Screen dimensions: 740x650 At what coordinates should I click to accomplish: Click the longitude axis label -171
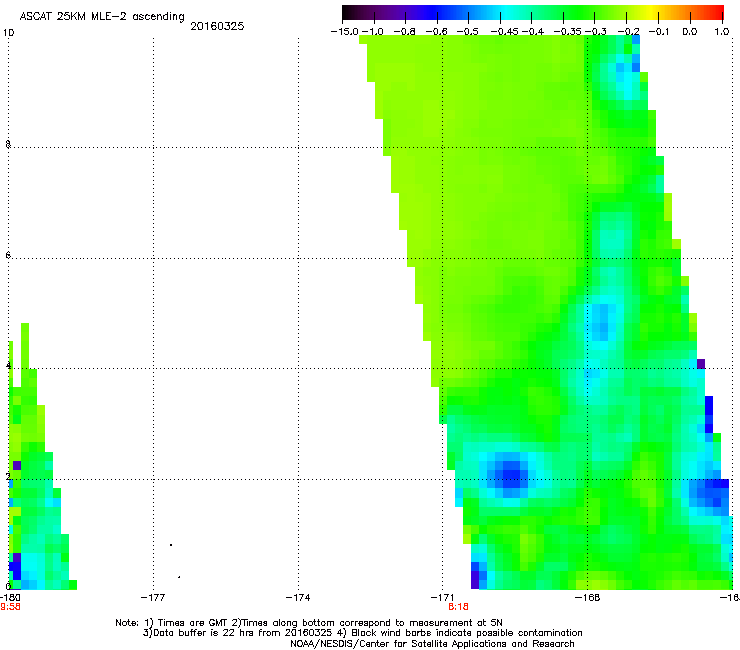443,598
